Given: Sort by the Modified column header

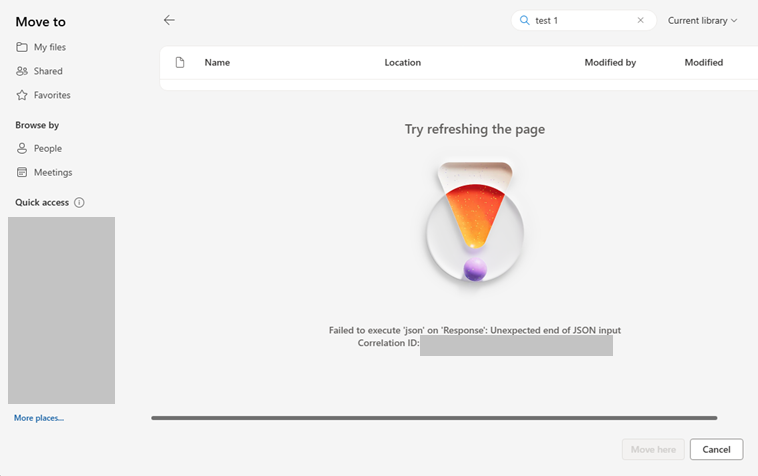Looking at the screenshot, I should coord(703,62).
